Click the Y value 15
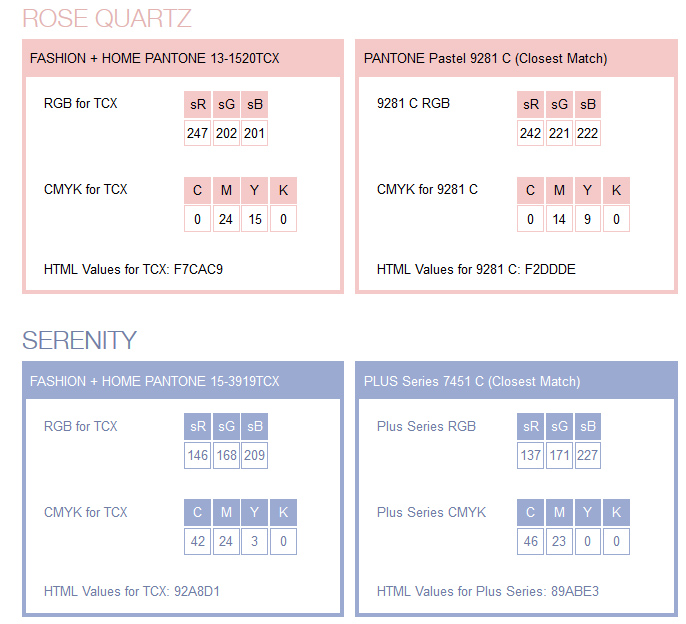The width and height of the screenshot is (686, 624). point(255,219)
